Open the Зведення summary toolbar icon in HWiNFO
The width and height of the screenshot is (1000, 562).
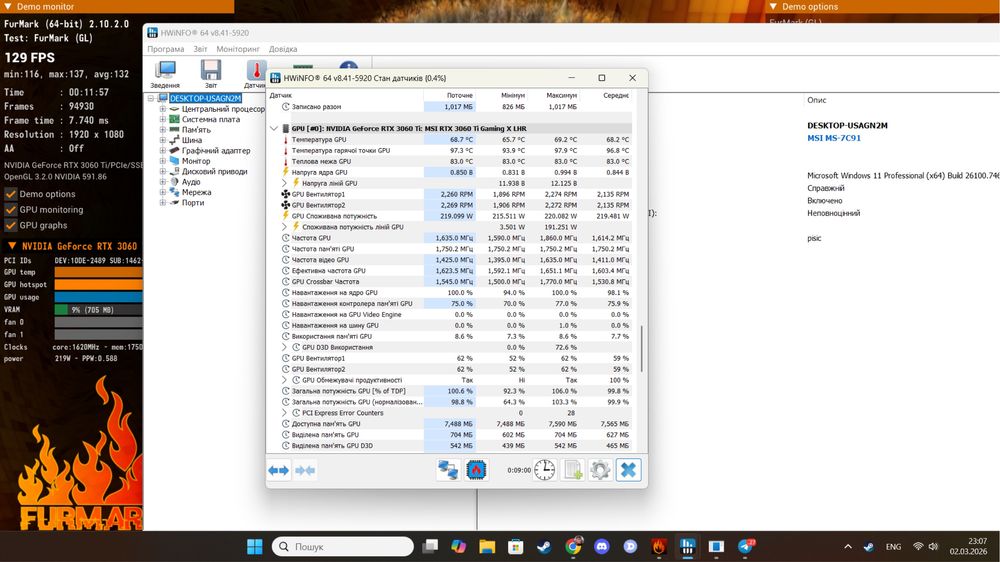165,73
